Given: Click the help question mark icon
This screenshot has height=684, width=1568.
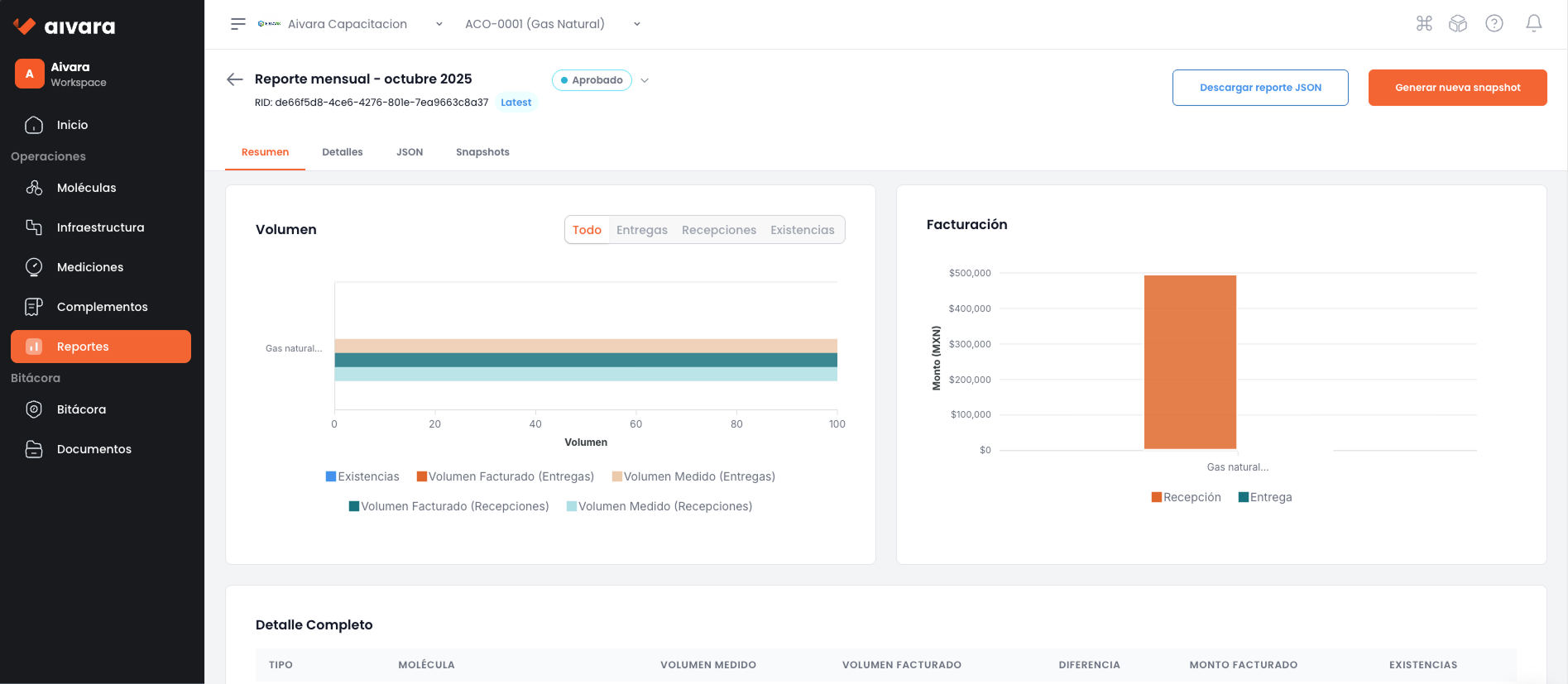Looking at the screenshot, I should (x=1494, y=24).
